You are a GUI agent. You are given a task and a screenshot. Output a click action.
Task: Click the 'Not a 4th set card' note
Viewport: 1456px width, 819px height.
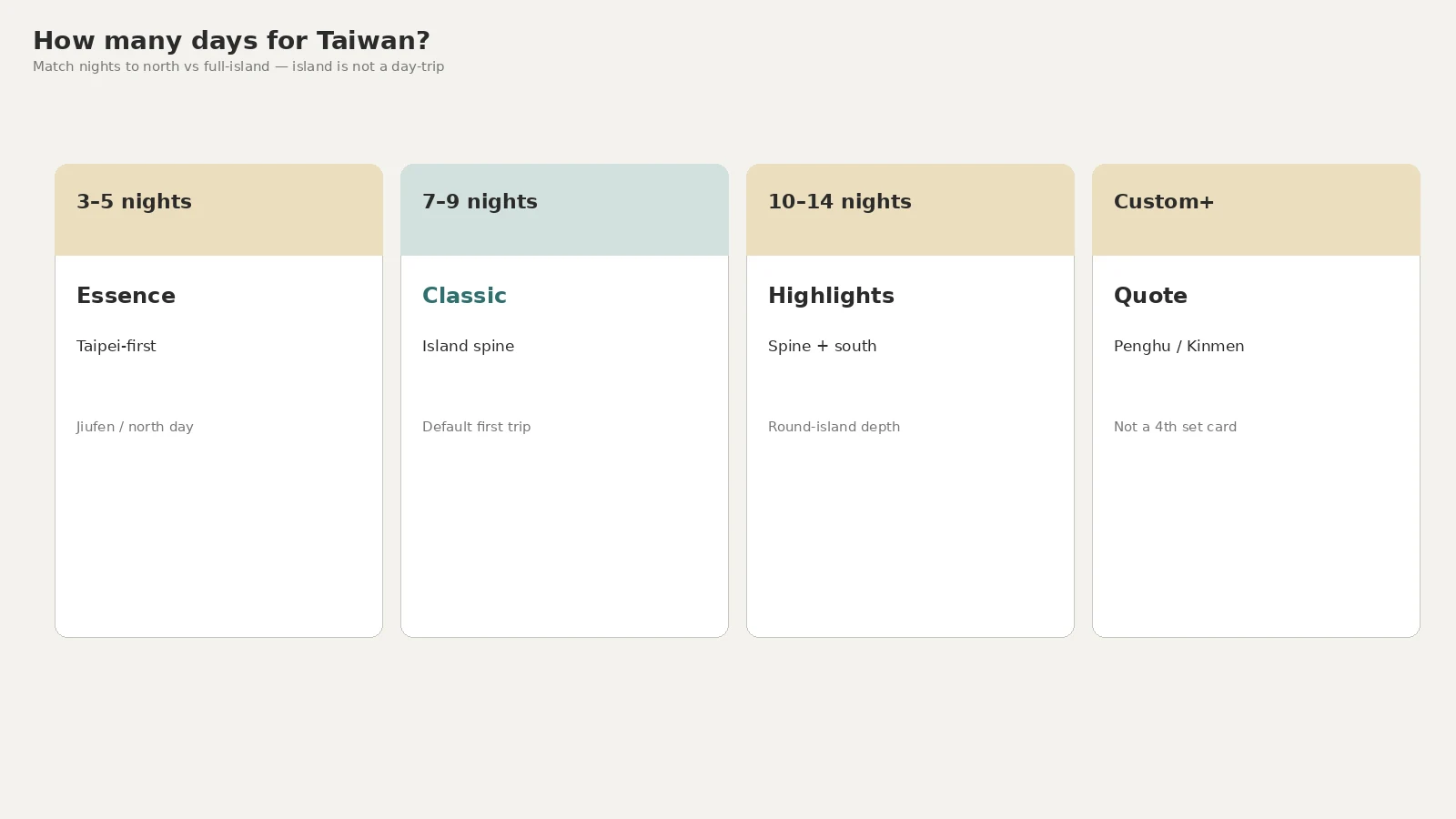pos(1175,427)
